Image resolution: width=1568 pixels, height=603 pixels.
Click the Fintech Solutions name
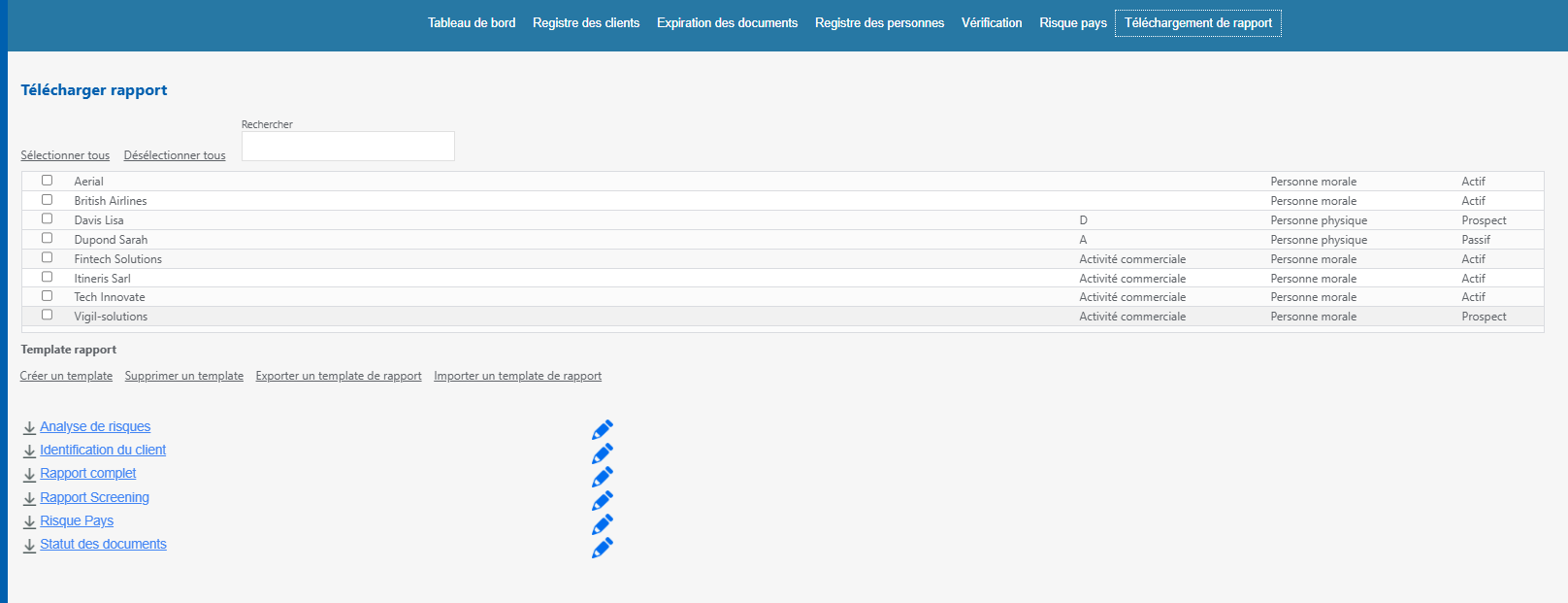coord(117,259)
